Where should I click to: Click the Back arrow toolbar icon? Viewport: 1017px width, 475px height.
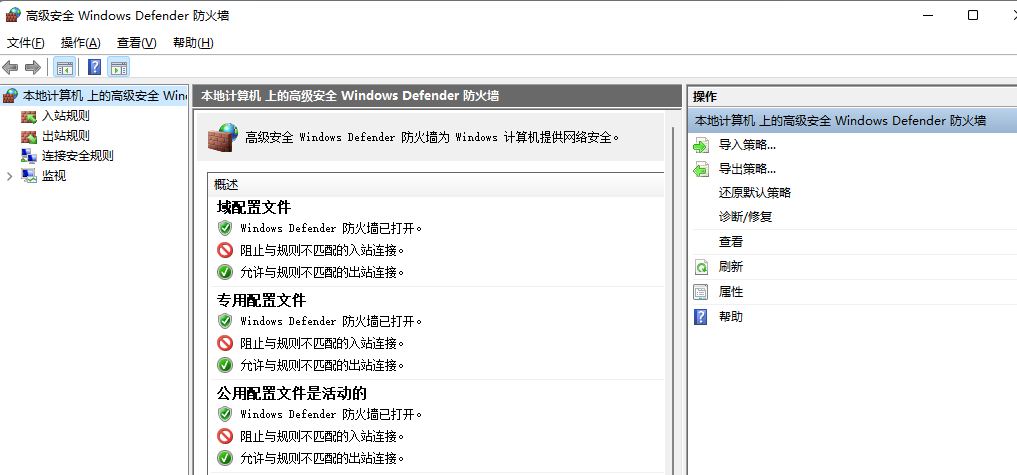(x=10, y=67)
